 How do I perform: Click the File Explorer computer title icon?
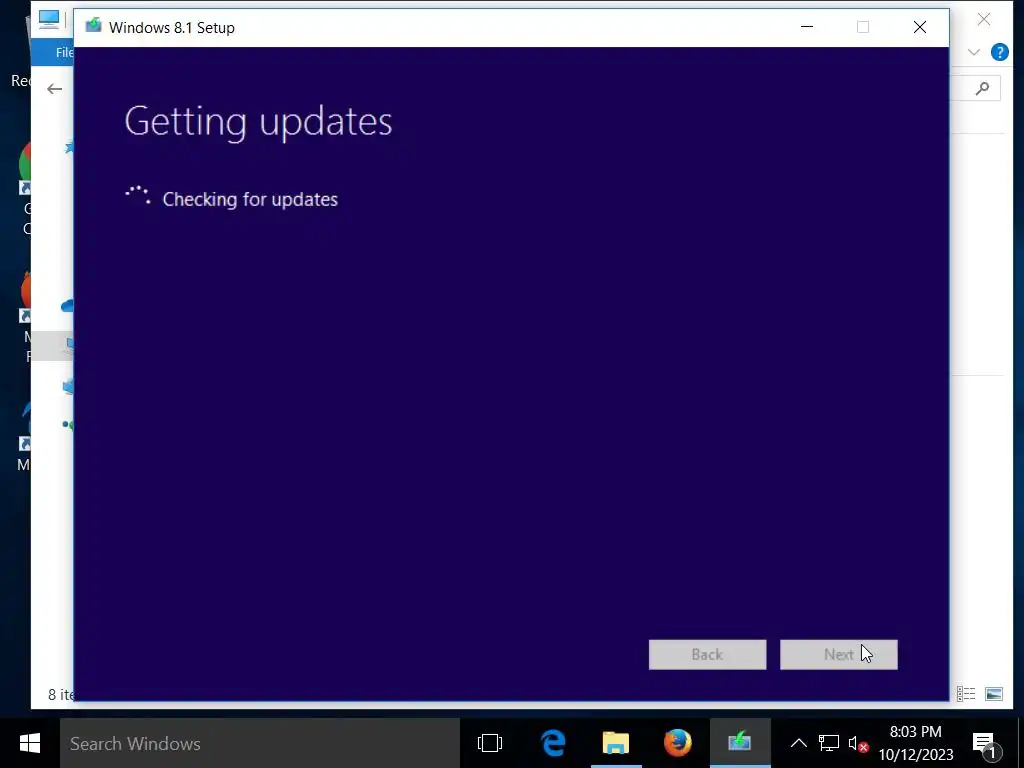click(48, 19)
